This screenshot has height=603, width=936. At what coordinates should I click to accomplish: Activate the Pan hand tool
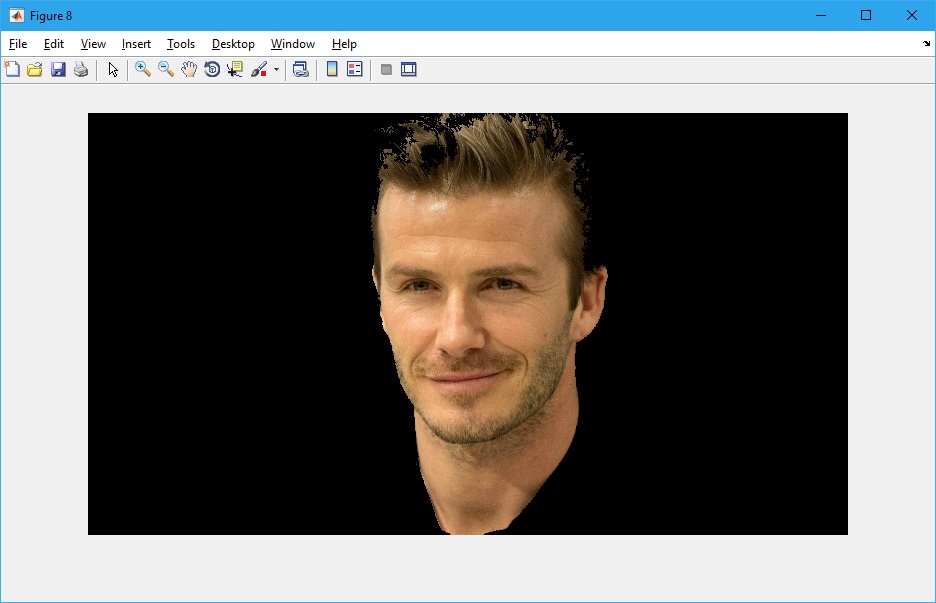tap(189, 70)
